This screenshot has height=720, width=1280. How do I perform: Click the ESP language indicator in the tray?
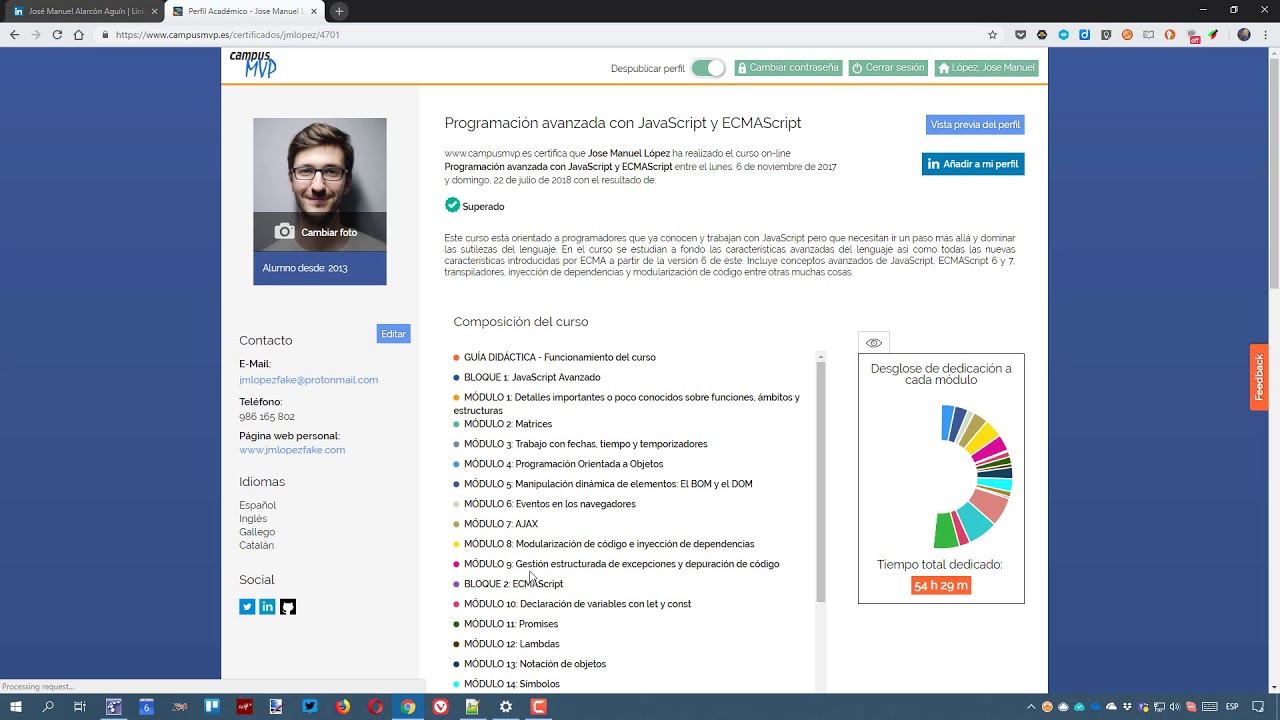[1232, 706]
